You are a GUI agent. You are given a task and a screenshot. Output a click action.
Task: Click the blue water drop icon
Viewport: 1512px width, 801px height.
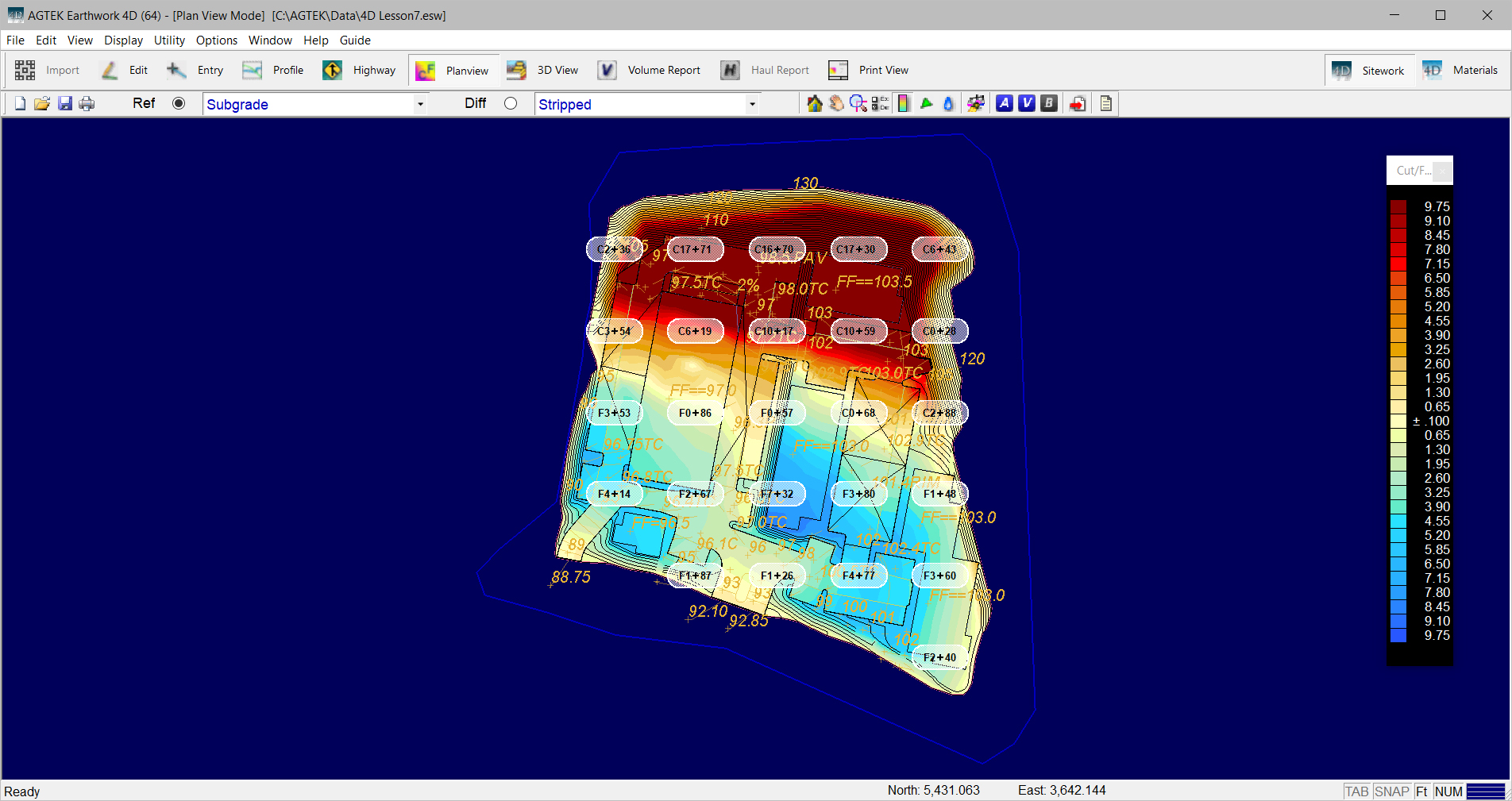click(x=948, y=104)
